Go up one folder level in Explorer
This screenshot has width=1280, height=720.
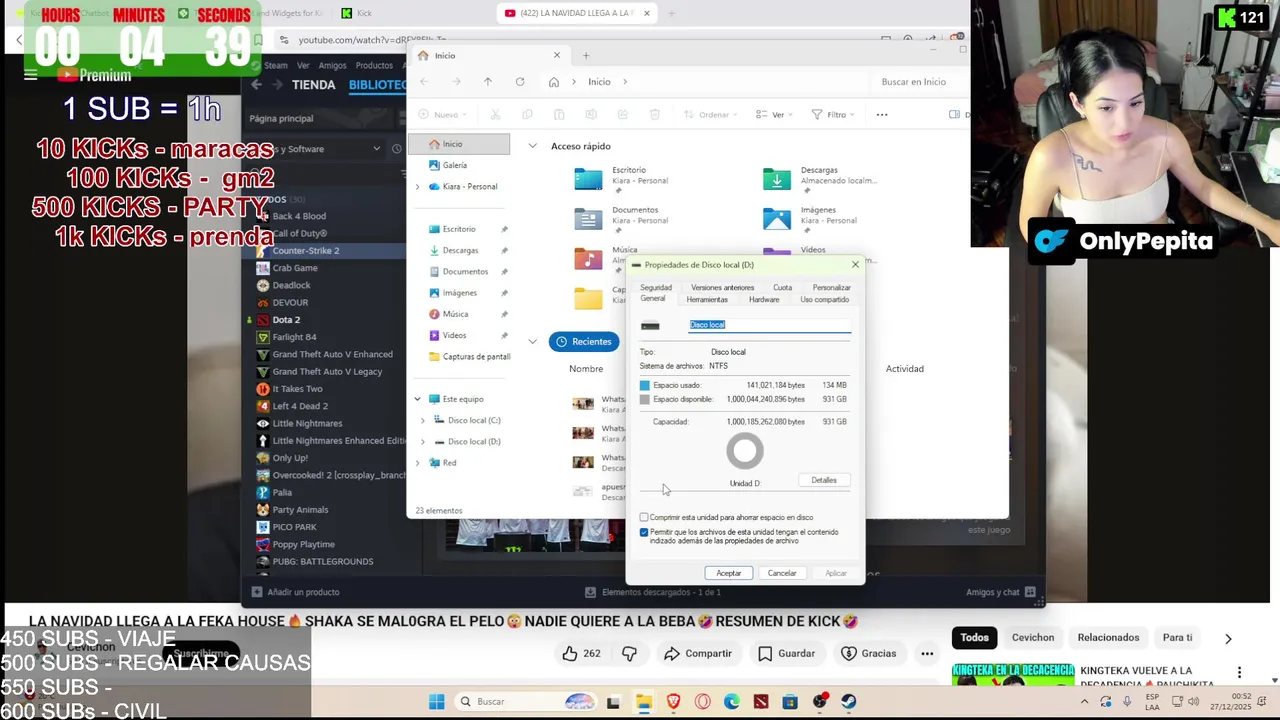click(488, 82)
